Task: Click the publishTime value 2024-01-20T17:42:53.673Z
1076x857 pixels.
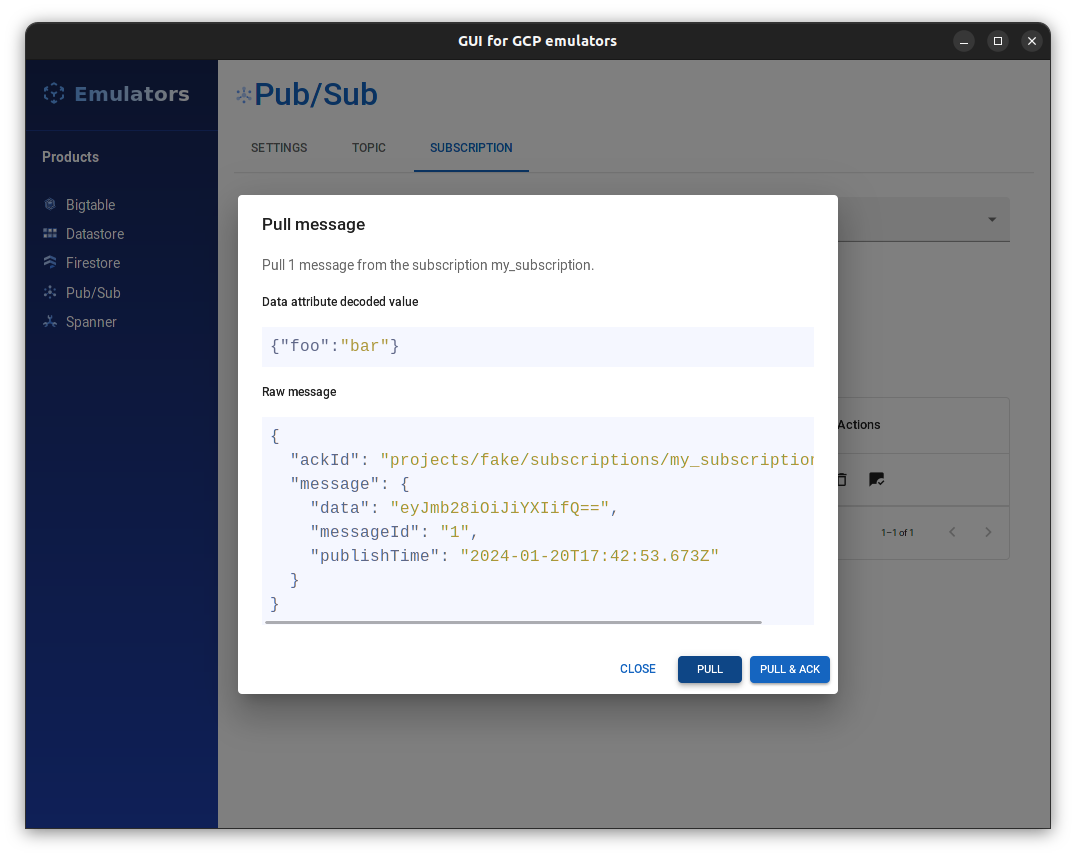Action: coord(589,556)
